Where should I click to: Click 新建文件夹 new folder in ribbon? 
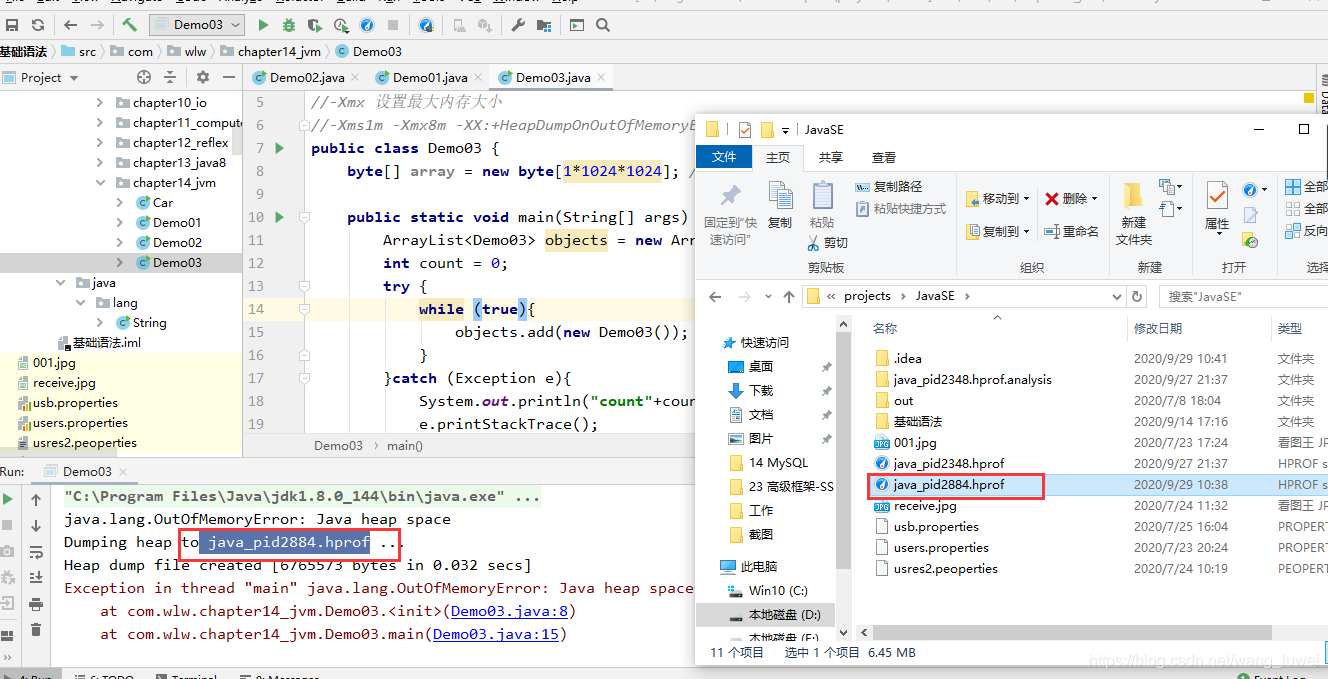1133,213
